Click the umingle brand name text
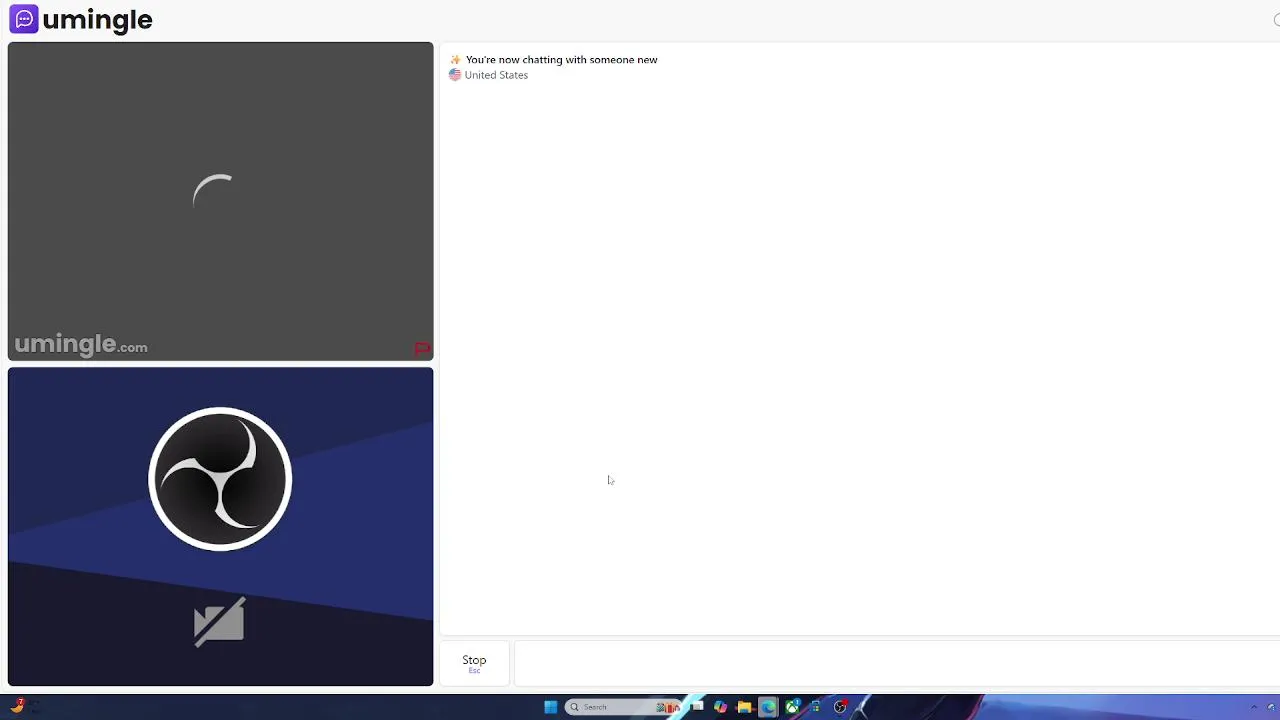1280x720 pixels. pos(97,20)
